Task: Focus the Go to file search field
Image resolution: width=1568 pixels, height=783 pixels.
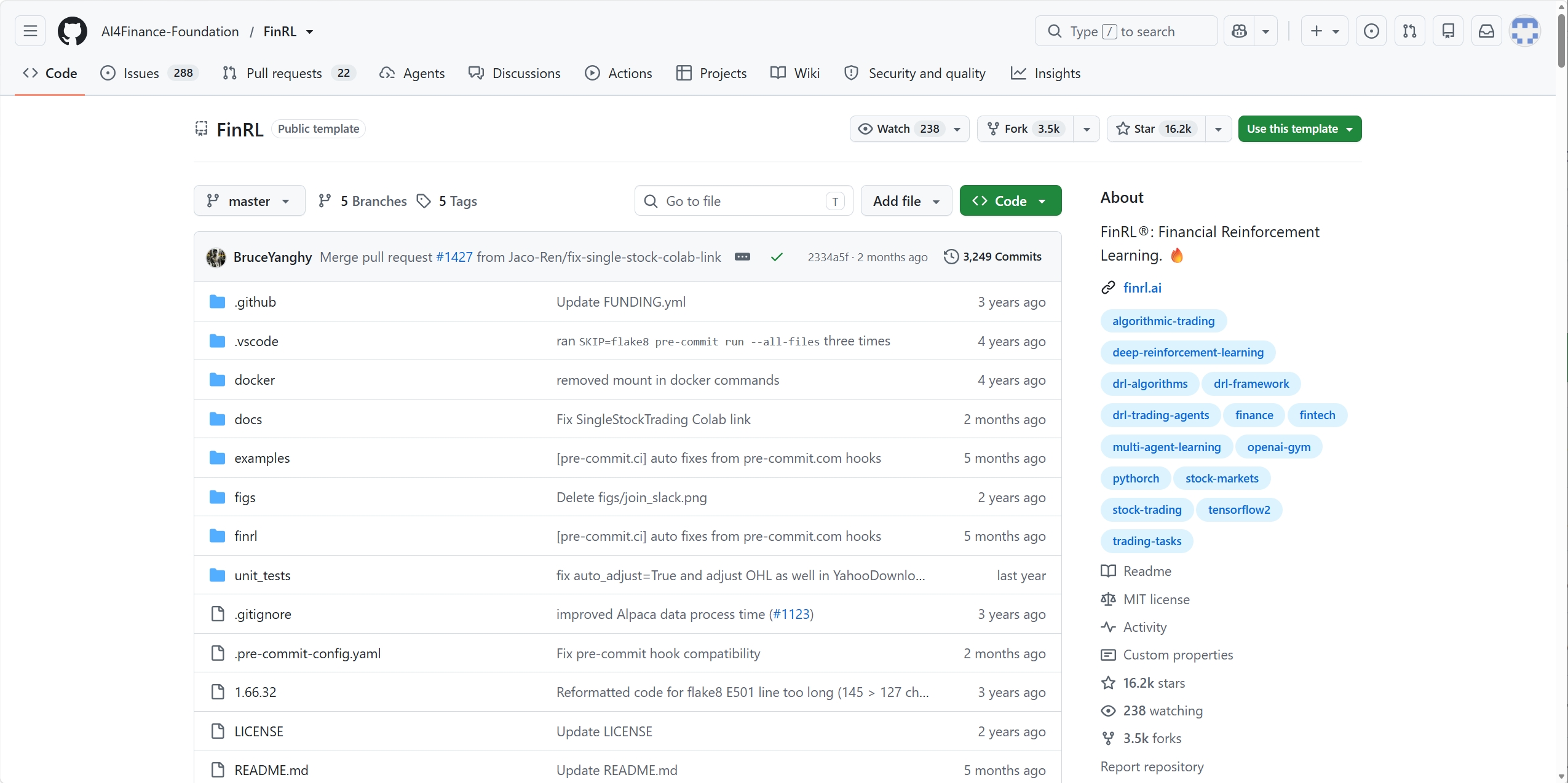Action: 743,200
